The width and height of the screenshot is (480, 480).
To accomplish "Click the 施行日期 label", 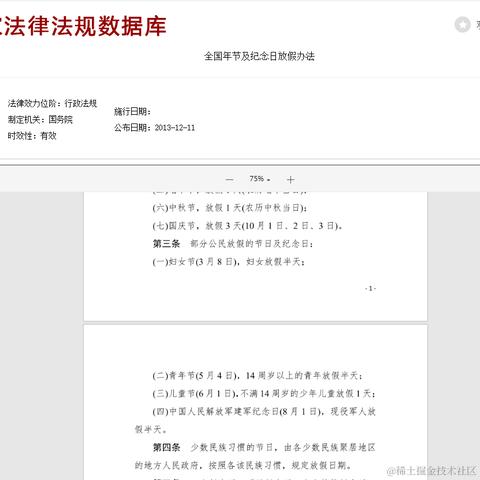I will [132, 112].
